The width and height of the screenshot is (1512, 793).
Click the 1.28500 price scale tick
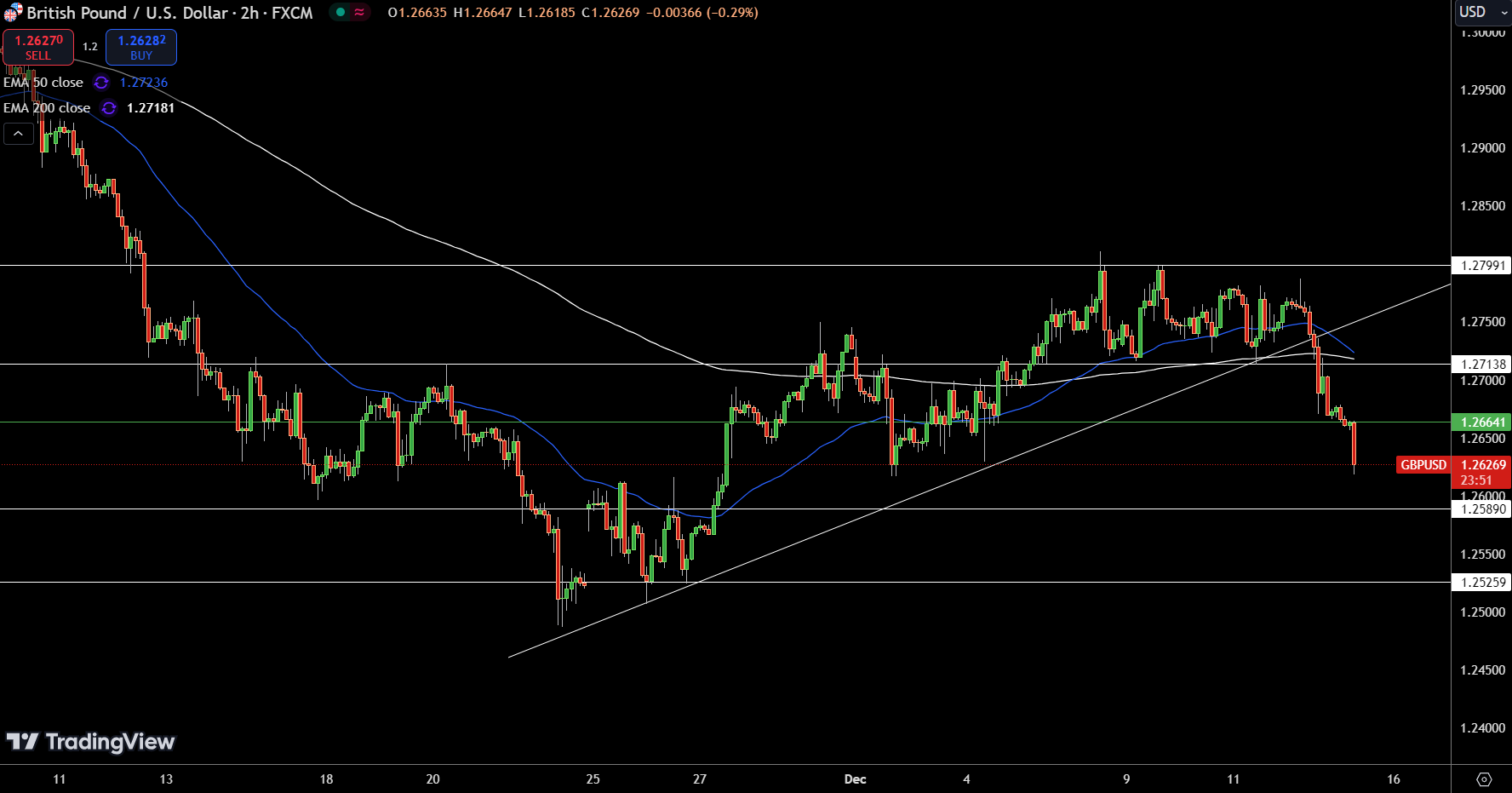[x=1482, y=206]
